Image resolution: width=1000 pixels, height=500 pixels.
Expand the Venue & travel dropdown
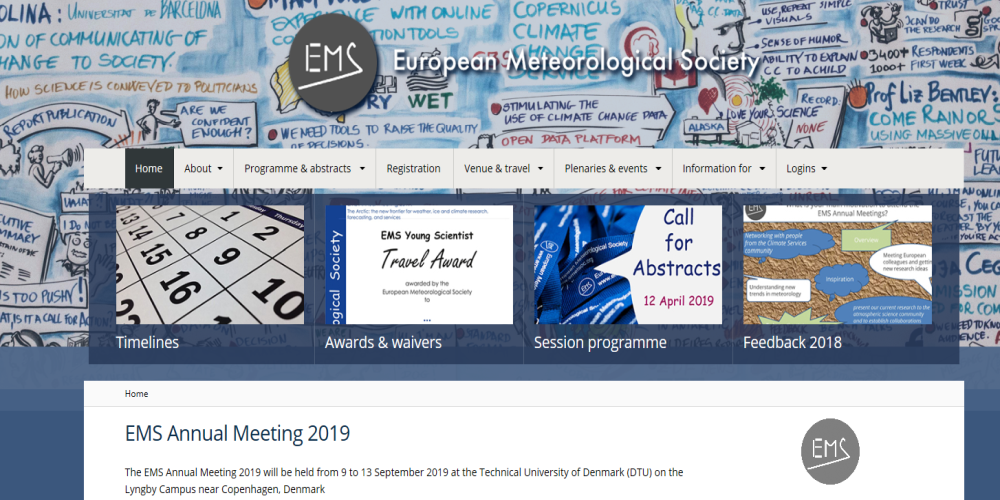click(x=504, y=168)
